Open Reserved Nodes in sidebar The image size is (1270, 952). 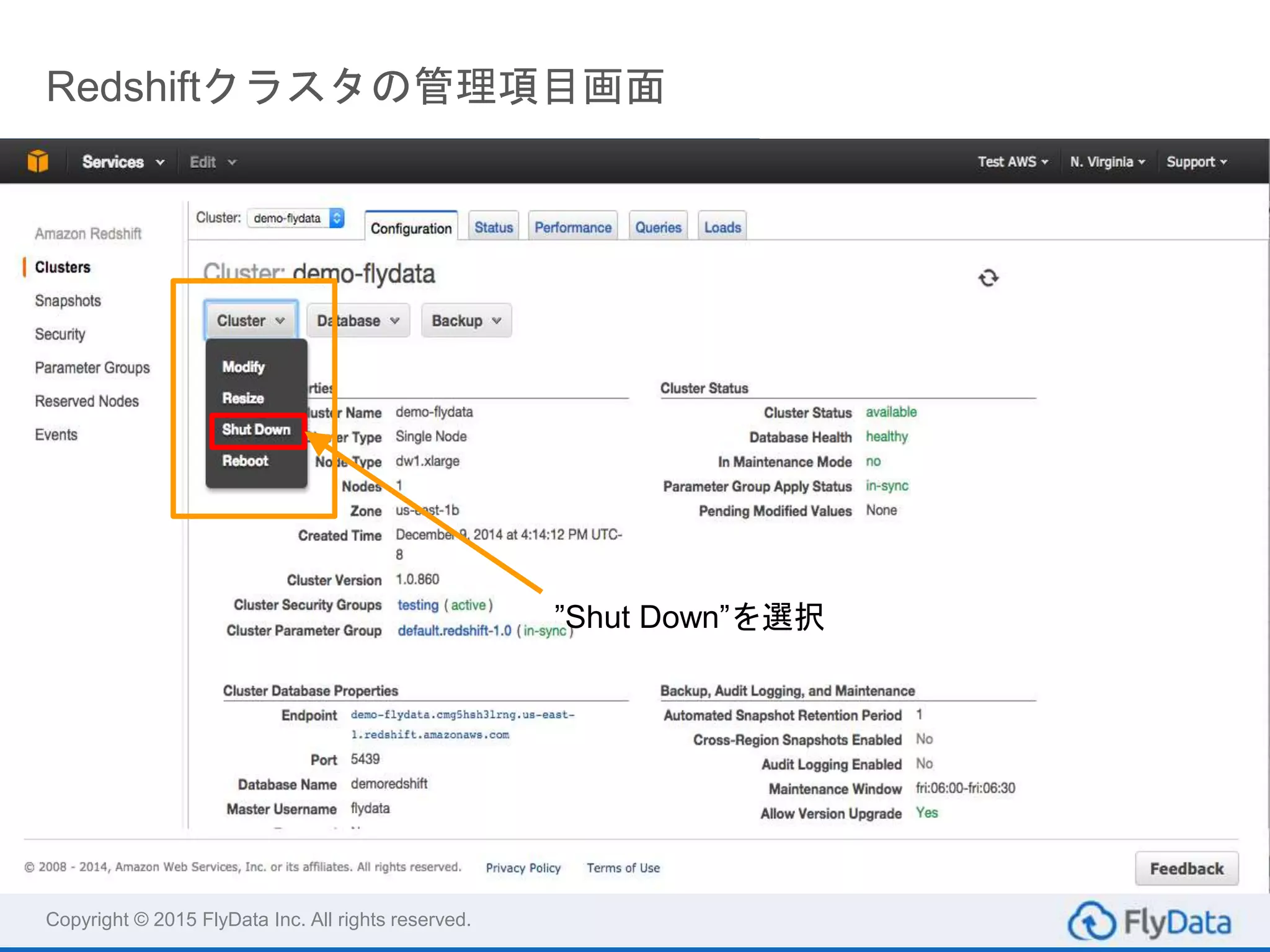pos(87,401)
